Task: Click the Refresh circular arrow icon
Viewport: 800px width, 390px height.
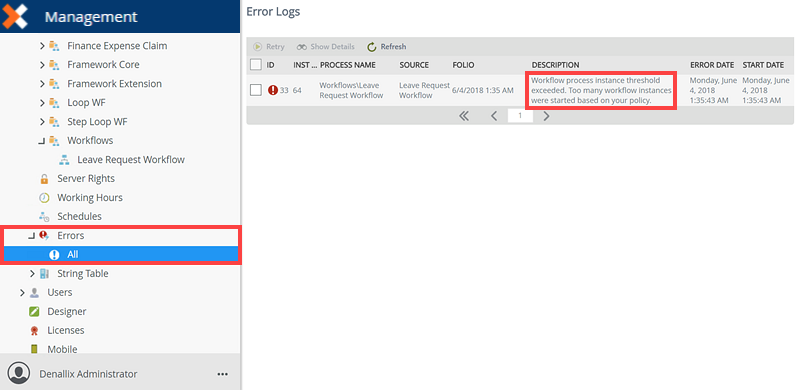Action: coord(372,46)
